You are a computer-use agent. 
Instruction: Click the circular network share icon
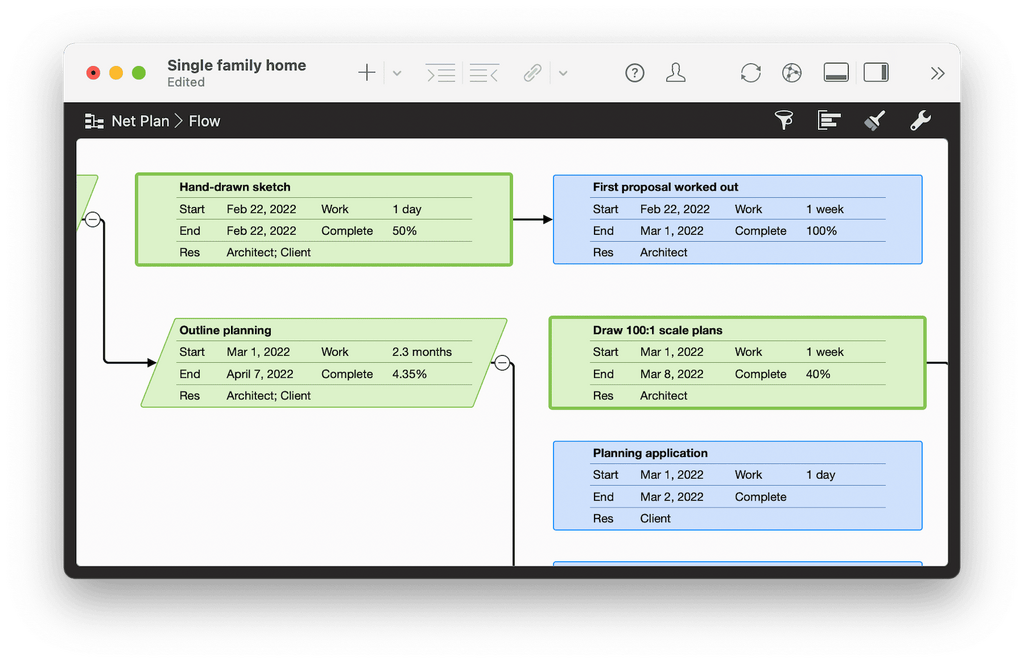coord(792,73)
